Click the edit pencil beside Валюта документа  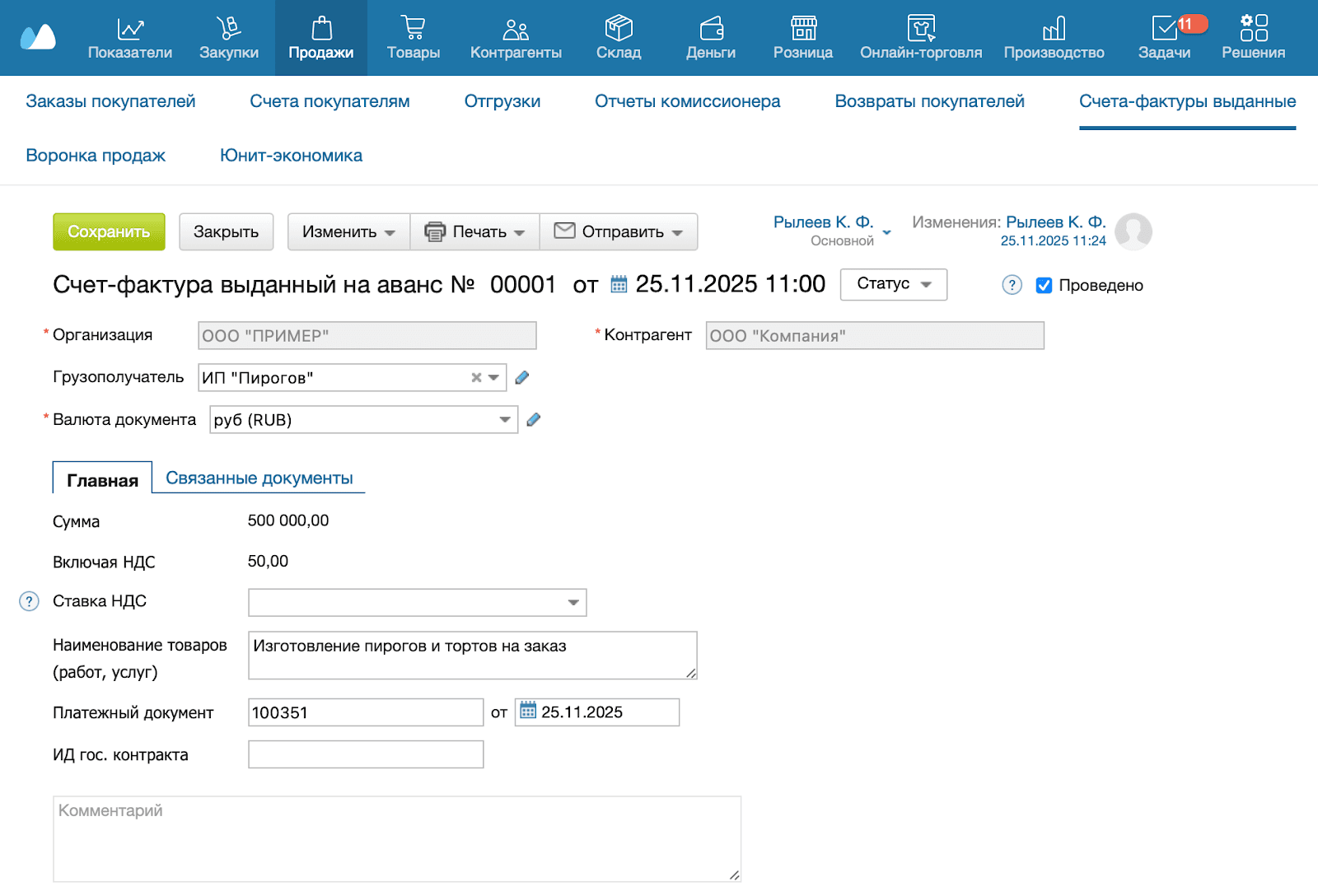click(x=534, y=420)
